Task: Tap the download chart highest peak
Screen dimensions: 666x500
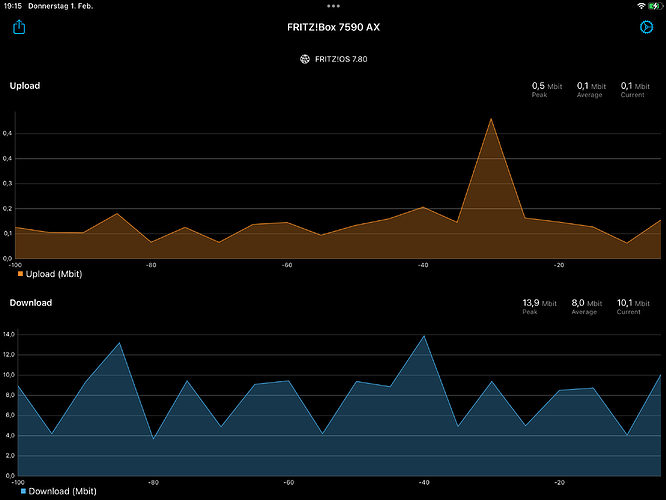Action: tap(423, 336)
